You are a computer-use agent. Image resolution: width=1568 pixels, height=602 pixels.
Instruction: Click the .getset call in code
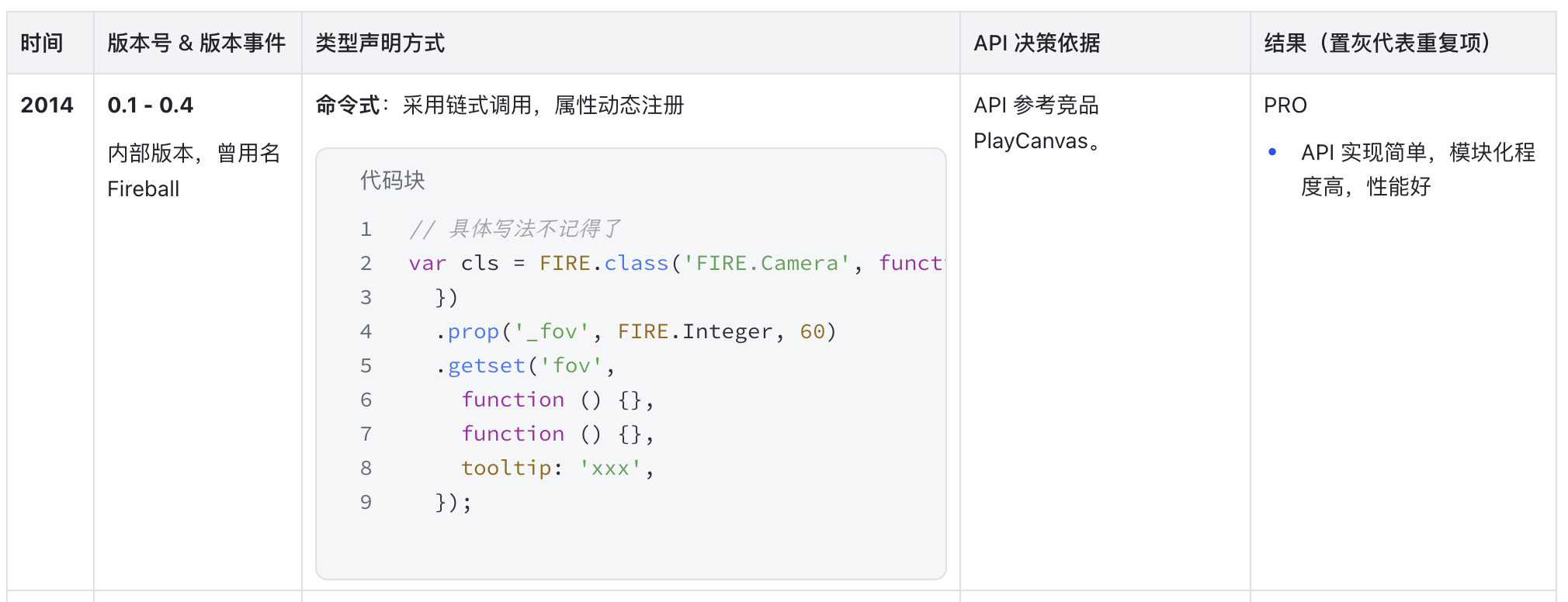(x=481, y=365)
